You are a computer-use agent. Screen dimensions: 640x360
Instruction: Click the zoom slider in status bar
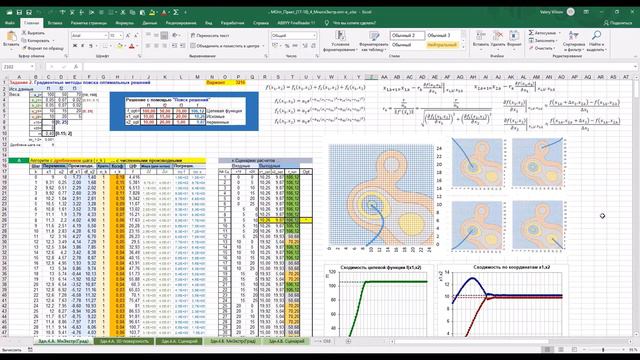pos(603,350)
